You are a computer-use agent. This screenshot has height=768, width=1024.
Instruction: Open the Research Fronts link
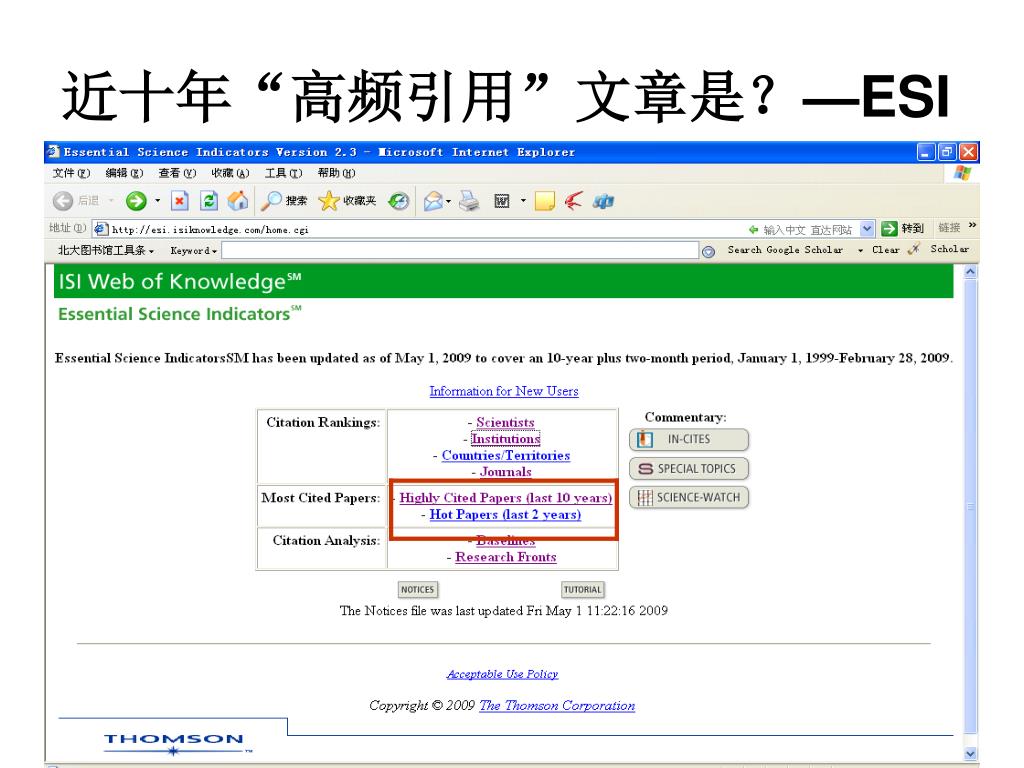coord(505,557)
